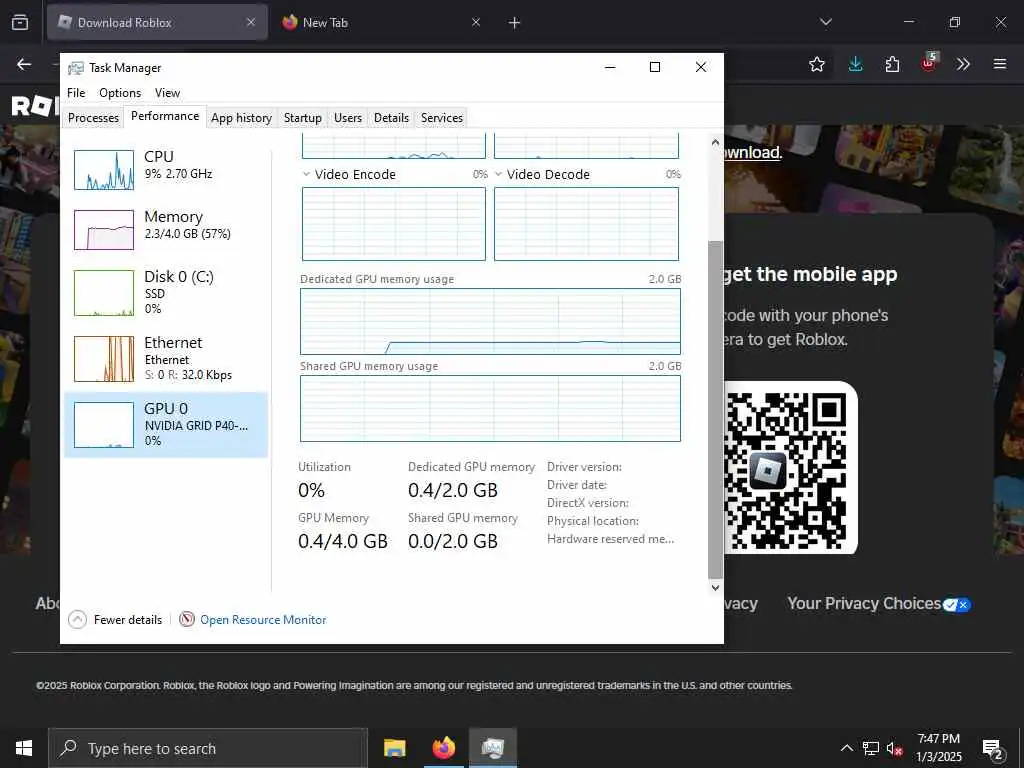1024x768 pixels.
Task: Click the Your Privacy Choices link
Action: pos(879,603)
